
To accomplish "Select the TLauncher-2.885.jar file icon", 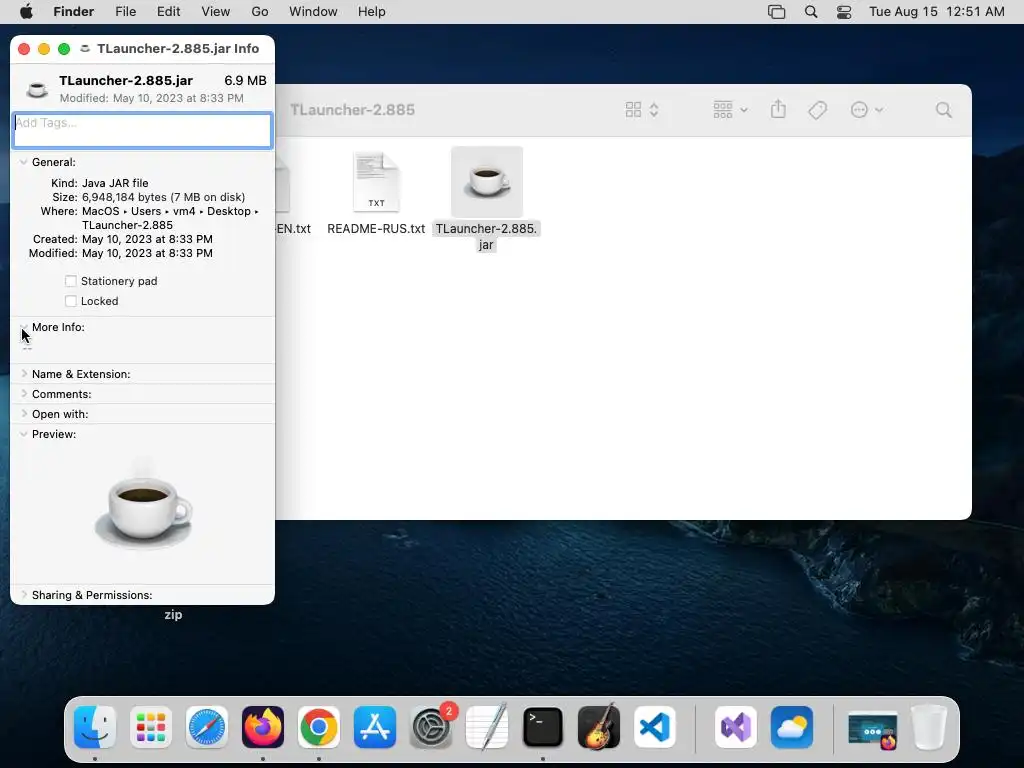I will point(487,182).
